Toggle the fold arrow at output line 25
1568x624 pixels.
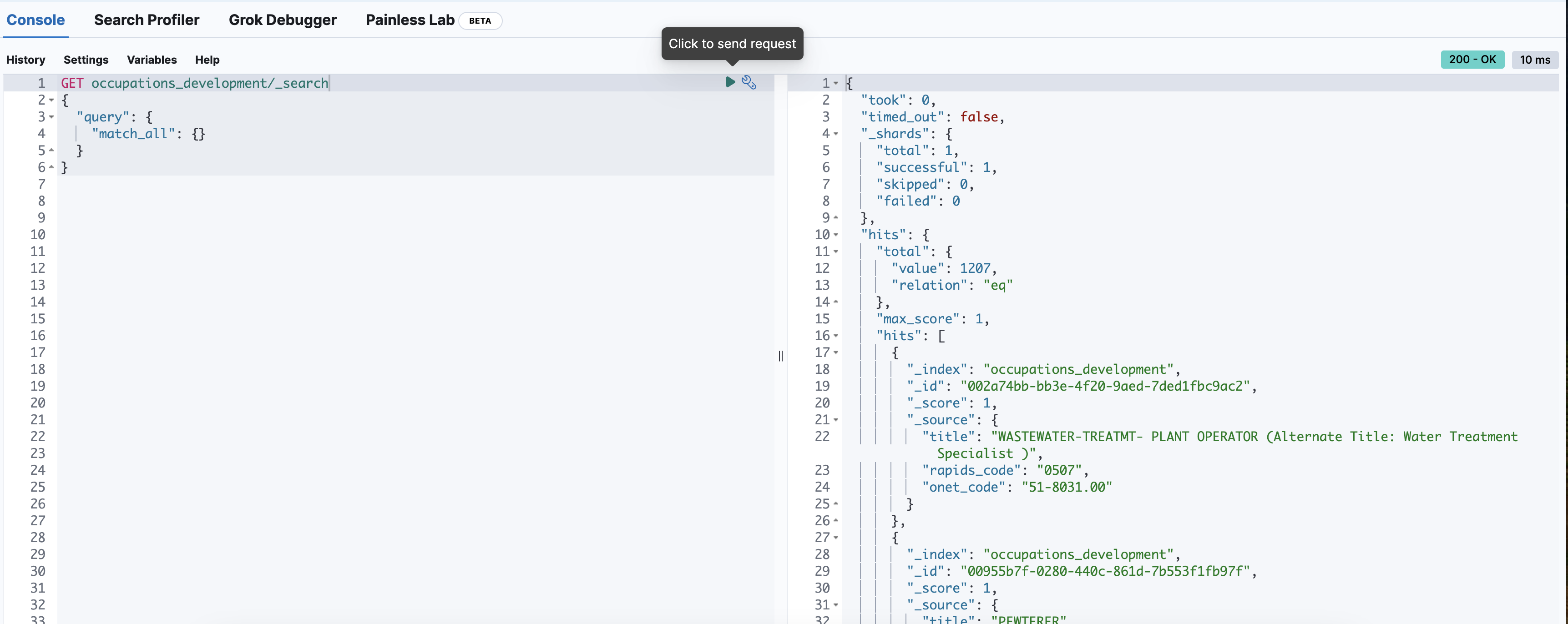click(x=836, y=504)
